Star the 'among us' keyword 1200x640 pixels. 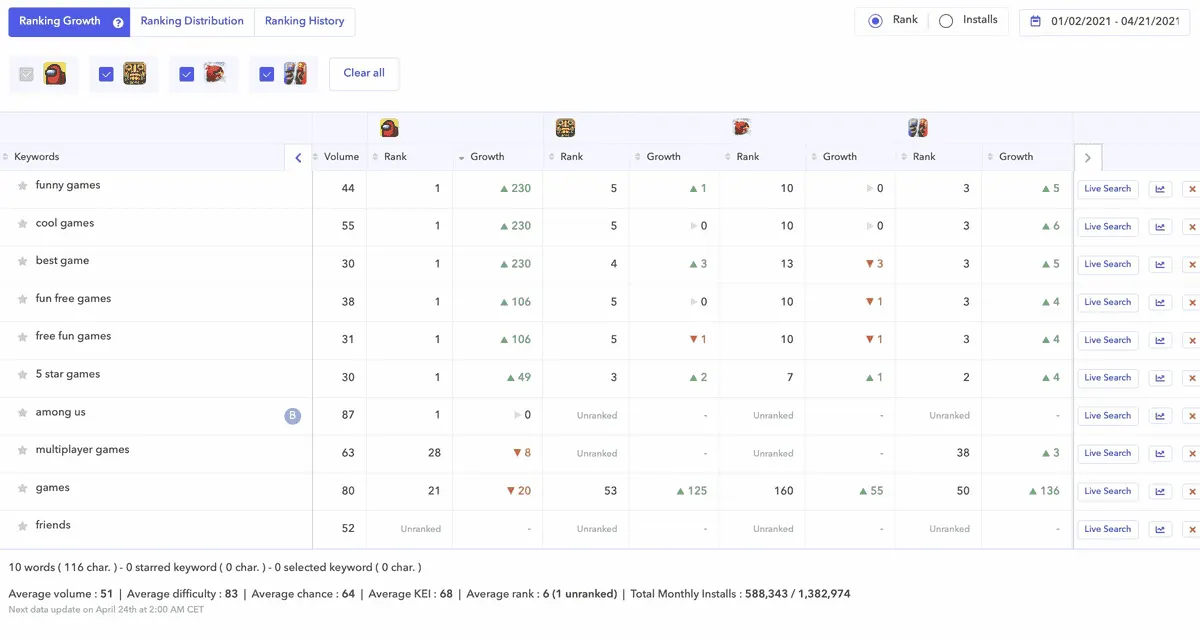(22, 413)
